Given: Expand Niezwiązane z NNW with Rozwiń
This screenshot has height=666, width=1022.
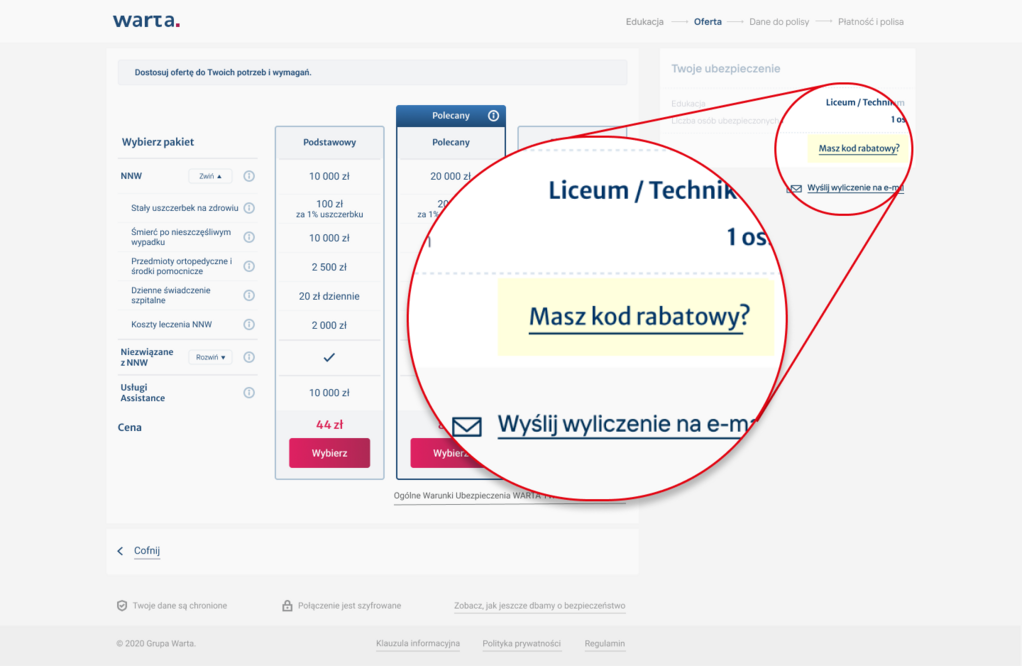Looking at the screenshot, I should click(x=211, y=357).
